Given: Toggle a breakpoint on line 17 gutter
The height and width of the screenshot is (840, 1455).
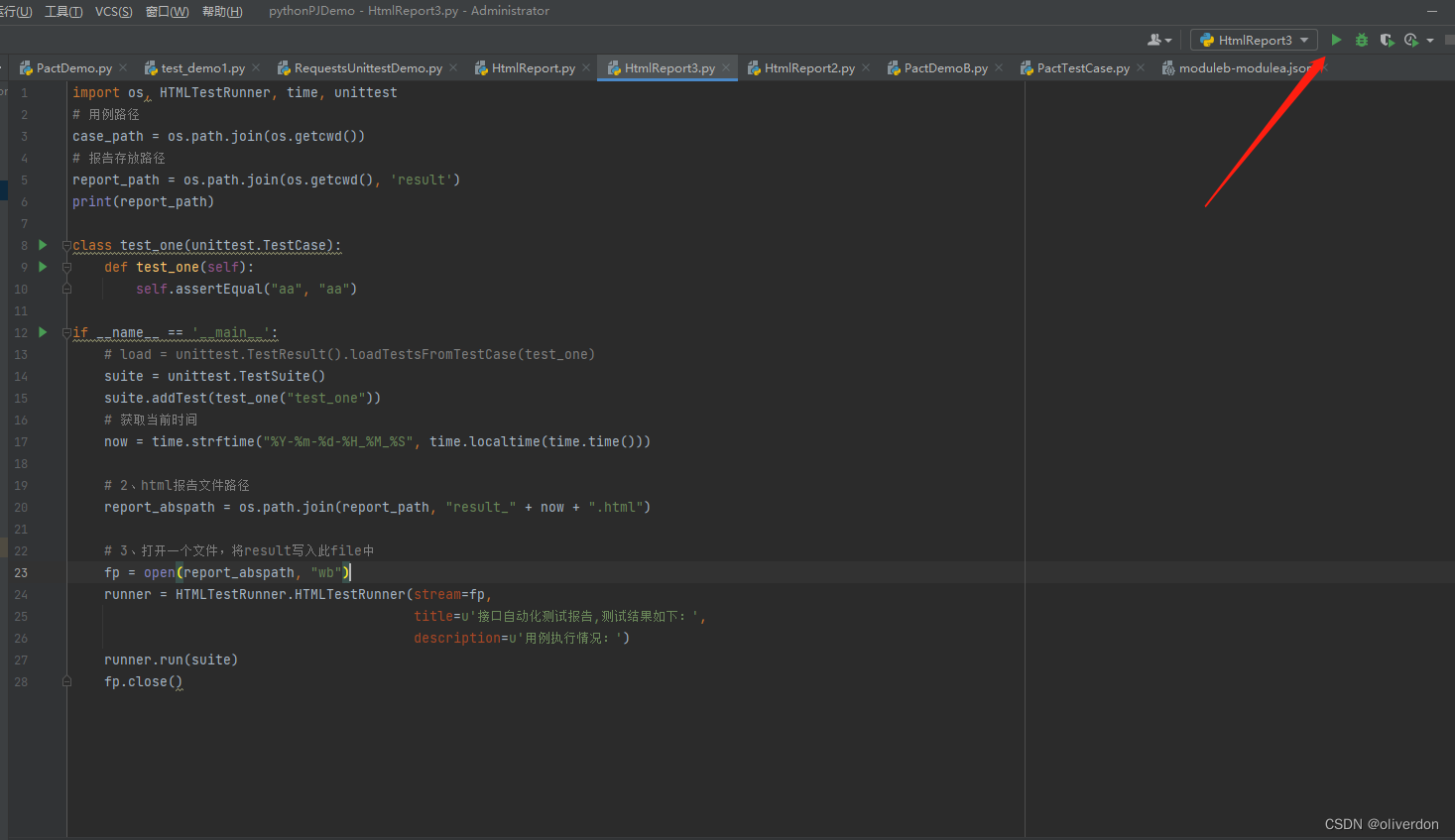Looking at the screenshot, I should coord(52,441).
